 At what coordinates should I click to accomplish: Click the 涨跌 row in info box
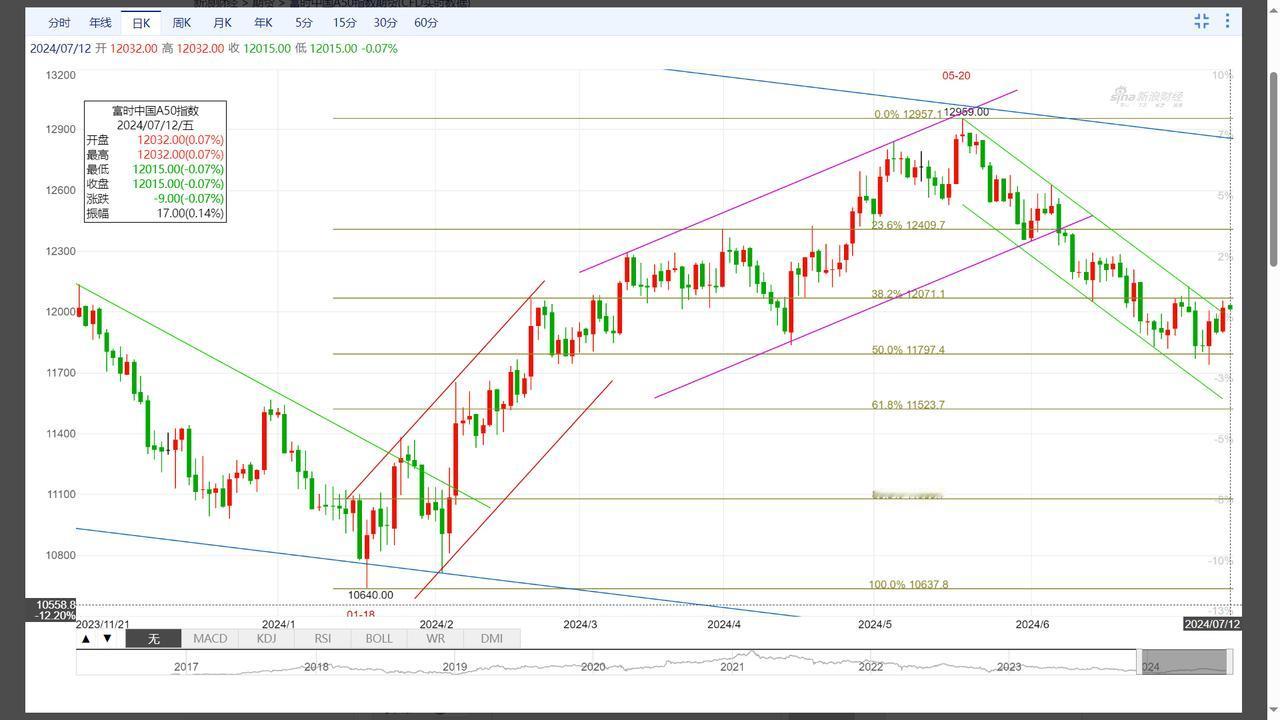pyautogui.click(x=155, y=199)
